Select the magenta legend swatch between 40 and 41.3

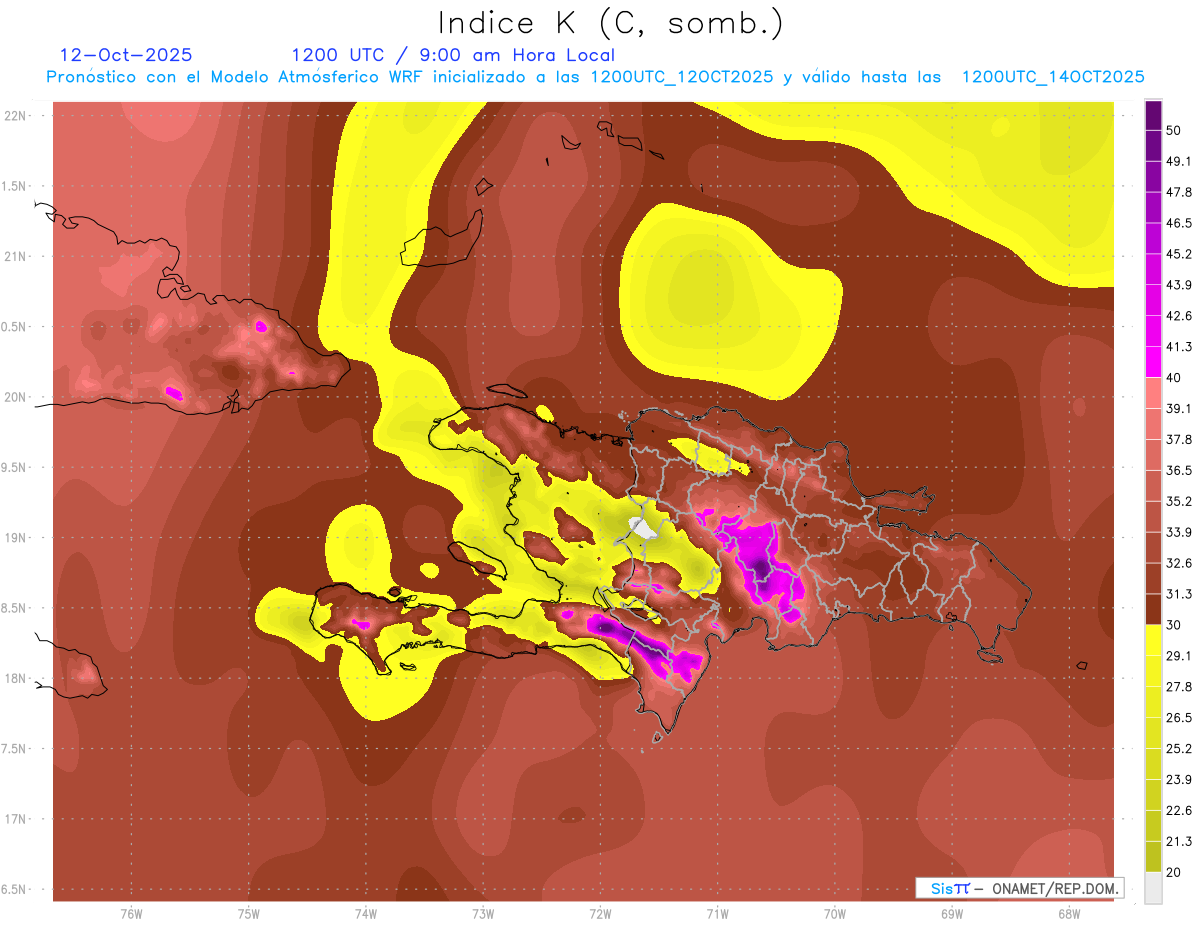[1153, 362]
